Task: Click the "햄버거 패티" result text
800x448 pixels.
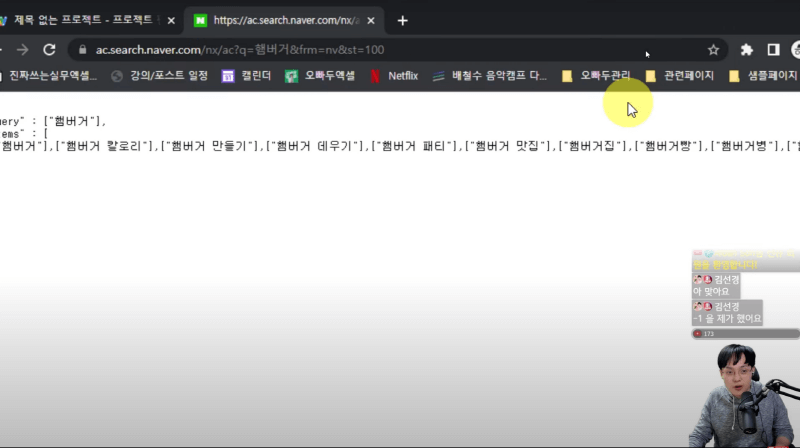Action: 415,146
